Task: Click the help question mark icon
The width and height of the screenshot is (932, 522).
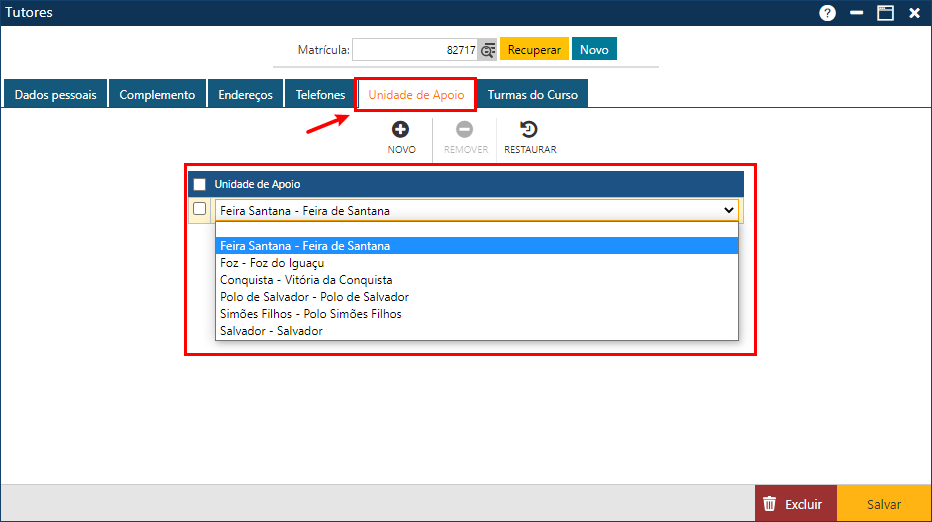Action: coord(827,13)
